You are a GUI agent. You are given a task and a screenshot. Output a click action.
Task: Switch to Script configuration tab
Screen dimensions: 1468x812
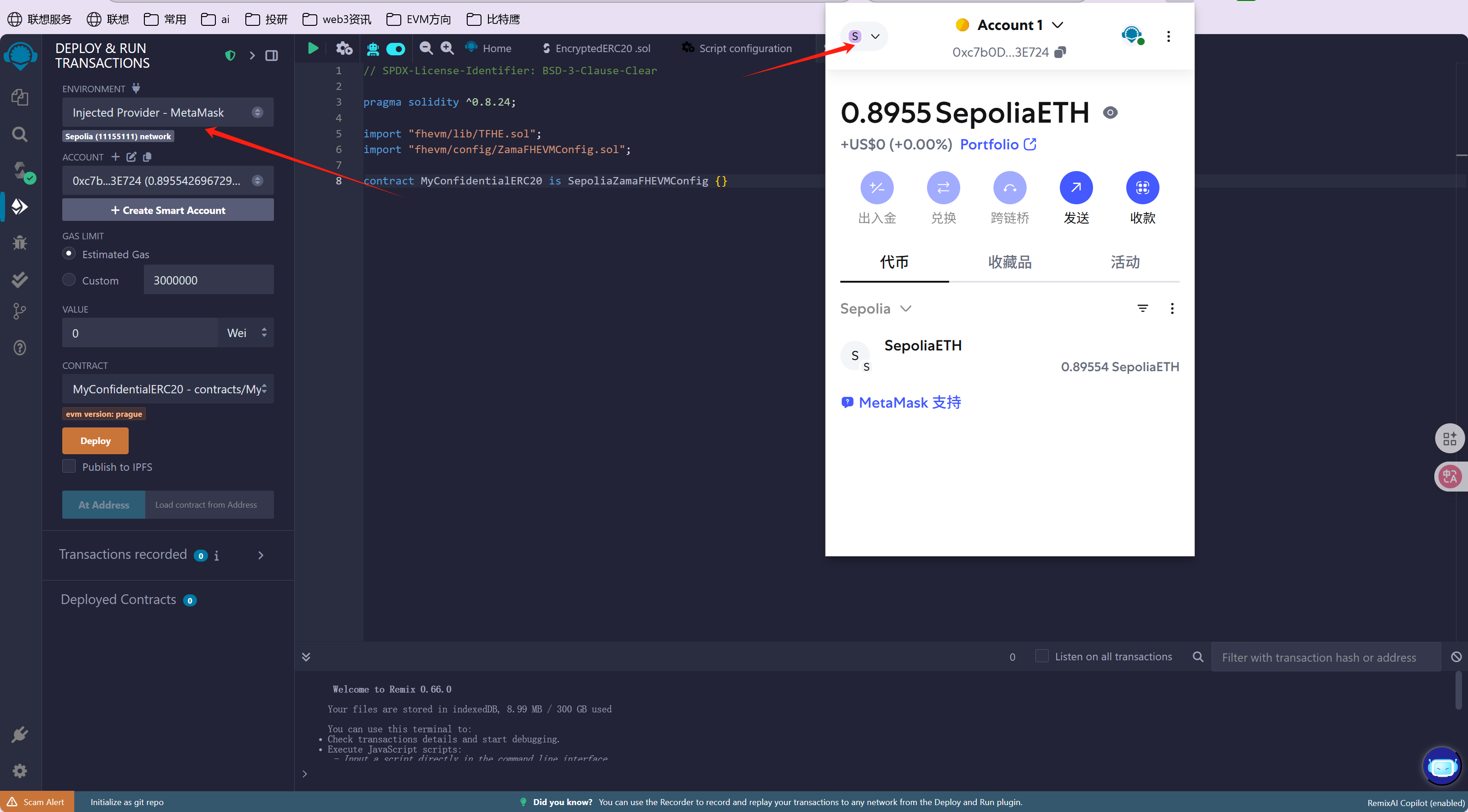737,48
